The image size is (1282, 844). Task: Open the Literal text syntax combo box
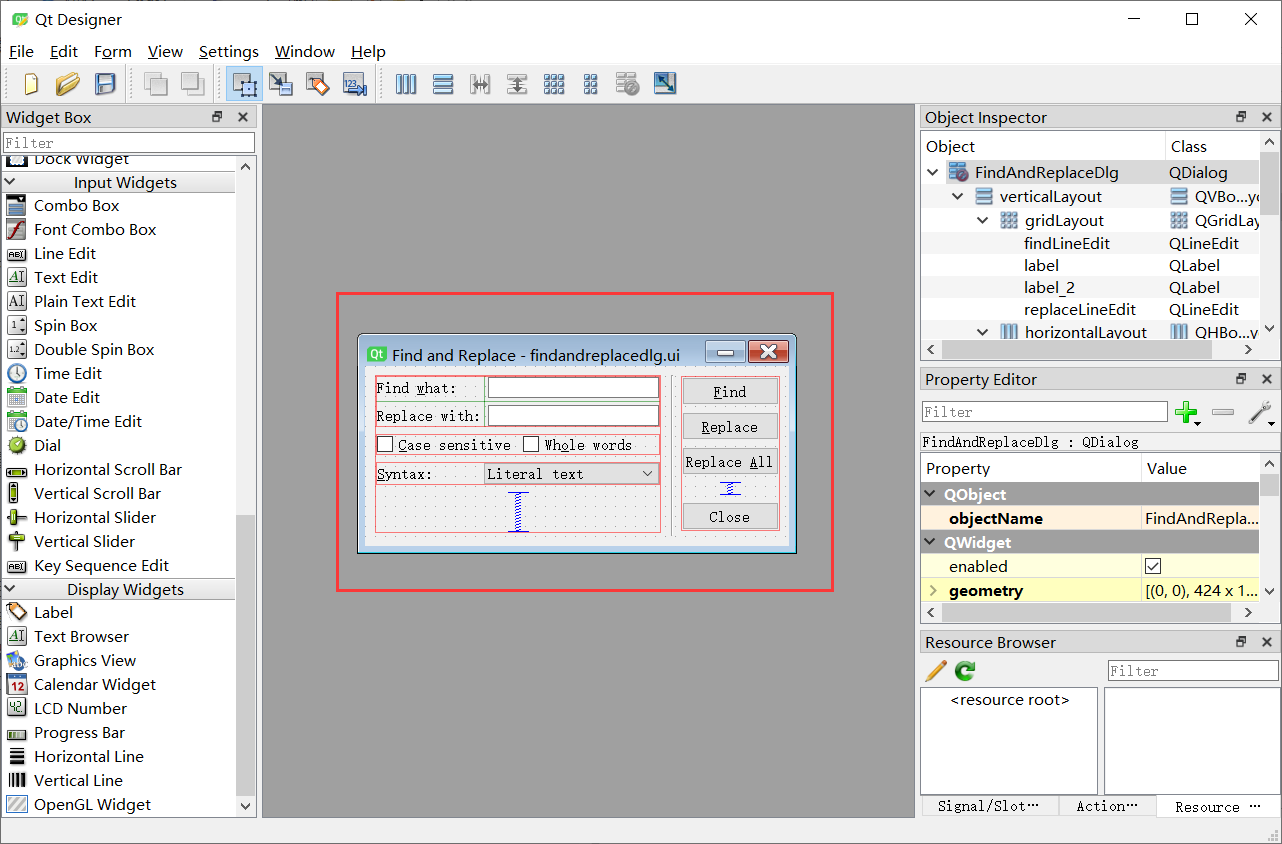click(x=571, y=474)
